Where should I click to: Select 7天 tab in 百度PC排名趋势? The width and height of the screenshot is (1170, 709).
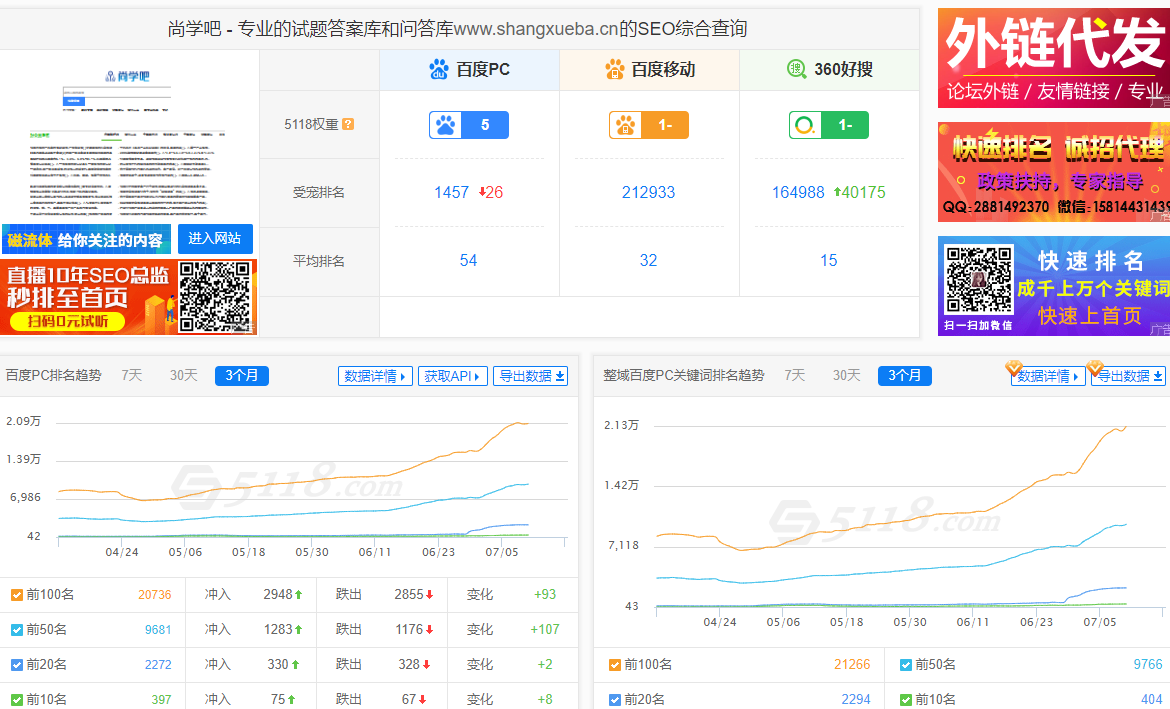tap(131, 375)
